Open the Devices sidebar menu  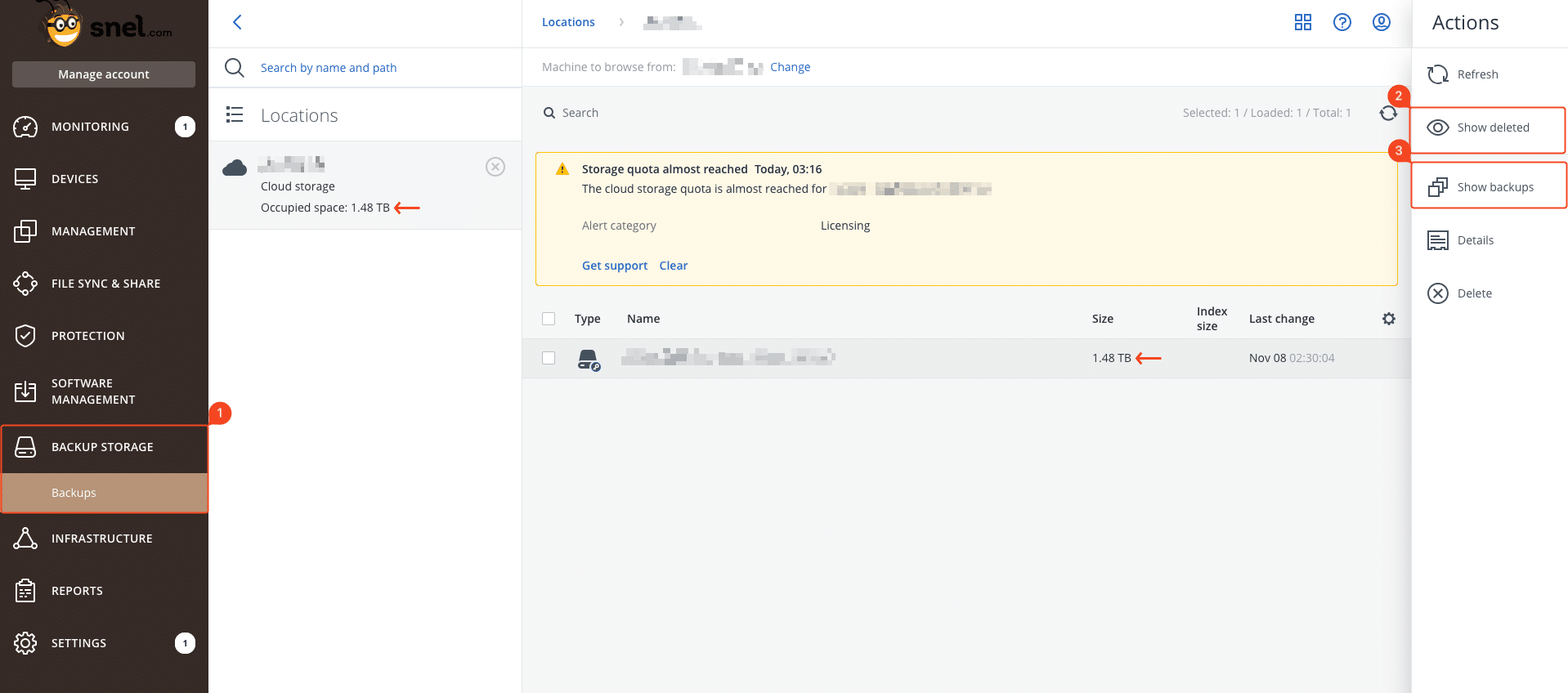[x=104, y=179]
